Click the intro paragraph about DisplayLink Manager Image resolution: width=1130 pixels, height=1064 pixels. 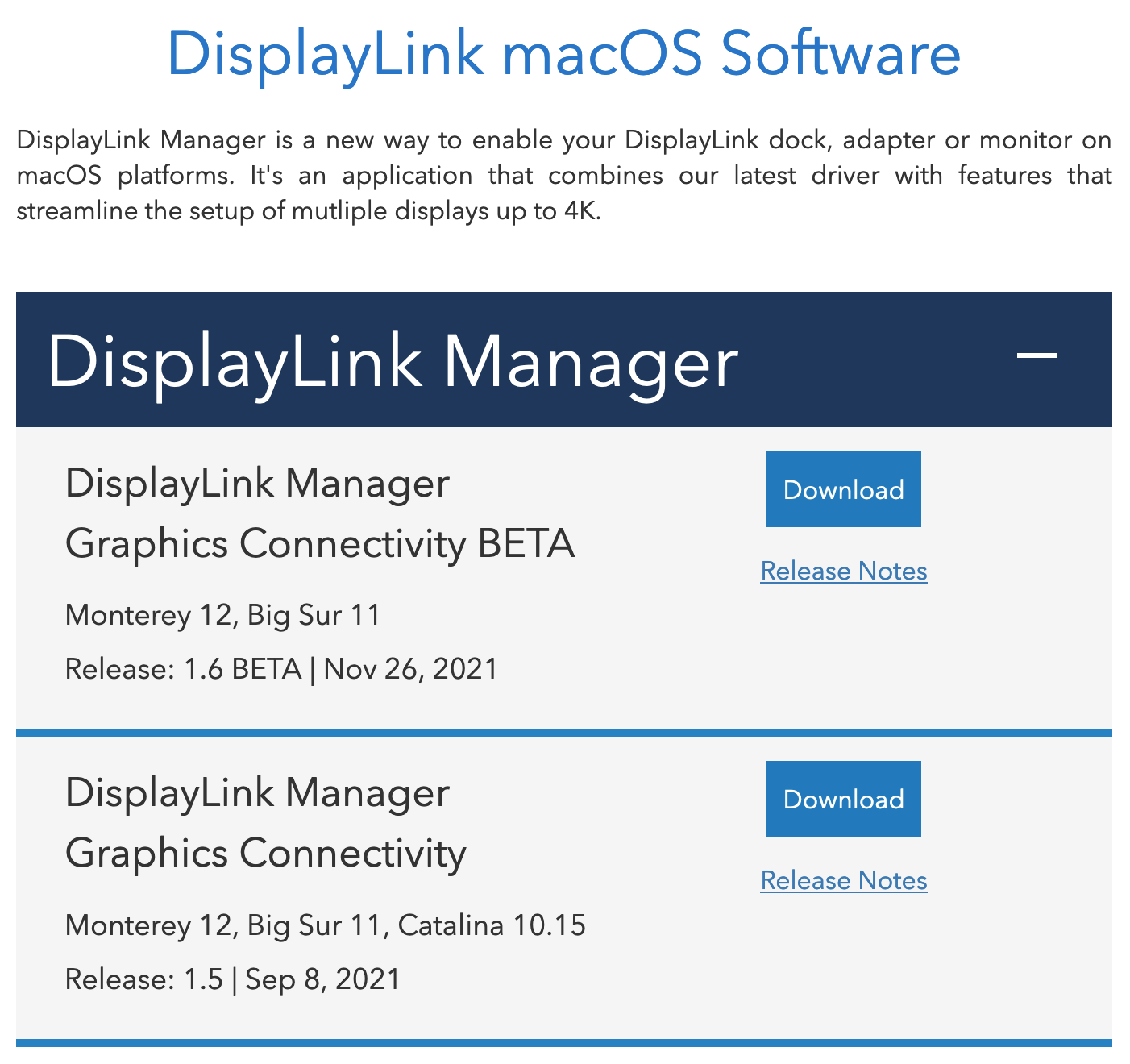[564, 175]
